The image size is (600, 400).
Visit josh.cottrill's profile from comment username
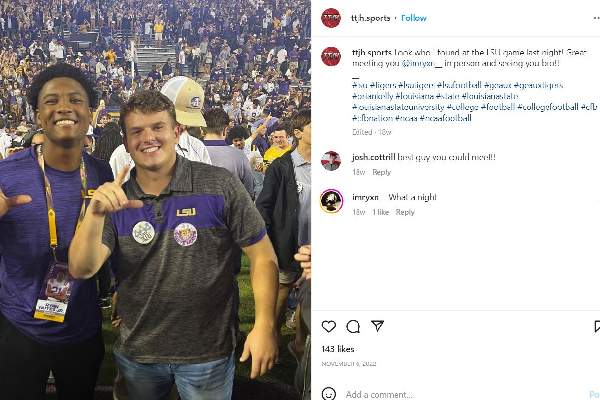coord(373,157)
